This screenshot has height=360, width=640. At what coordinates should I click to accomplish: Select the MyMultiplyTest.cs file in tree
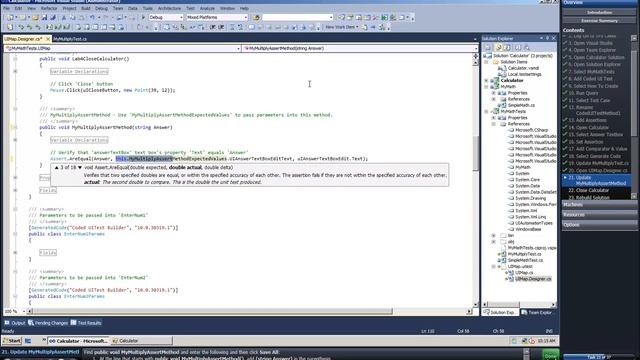pyautogui.click(x=524, y=254)
